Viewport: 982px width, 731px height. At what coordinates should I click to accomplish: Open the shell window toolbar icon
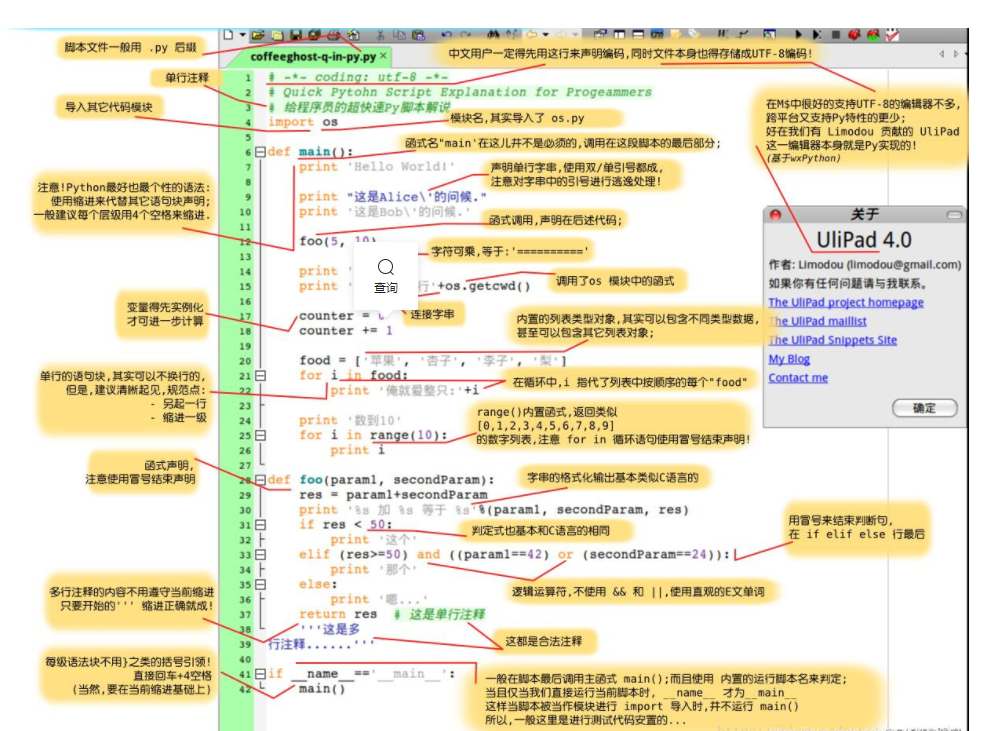[x=657, y=34]
